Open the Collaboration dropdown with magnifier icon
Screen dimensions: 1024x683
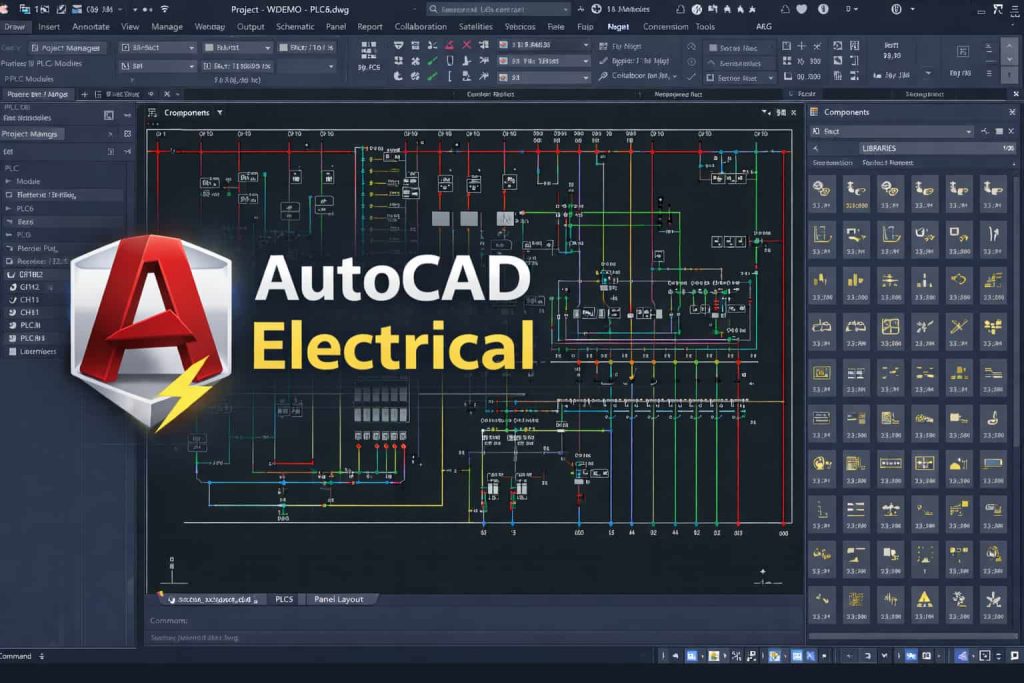pyautogui.click(x=637, y=76)
